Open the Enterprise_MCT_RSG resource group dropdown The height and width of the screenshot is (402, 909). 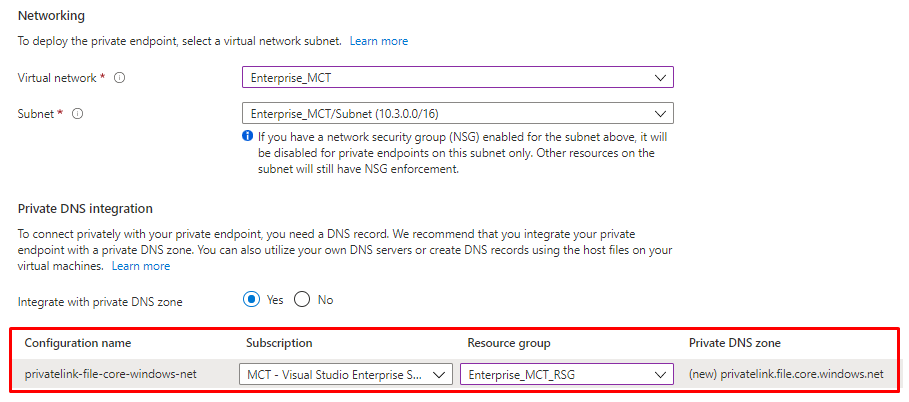[555, 374]
